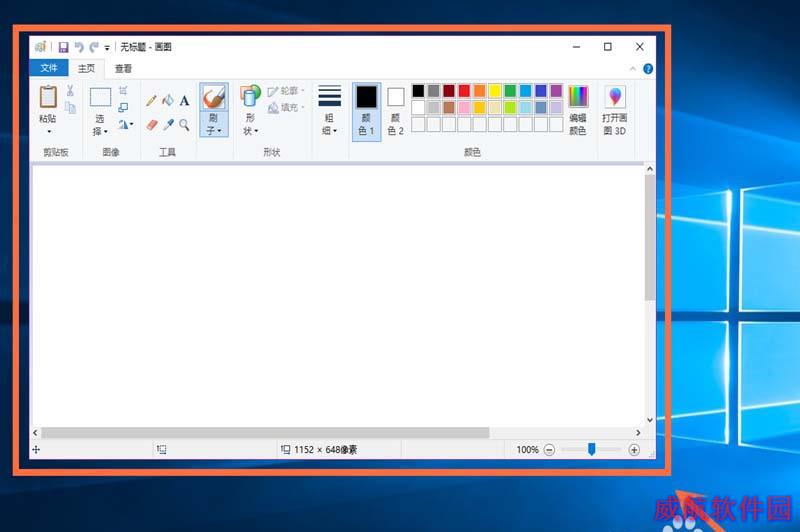The width and height of the screenshot is (800, 532).
Task: Click the Resize icon in Image group
Action: point(123,107)
